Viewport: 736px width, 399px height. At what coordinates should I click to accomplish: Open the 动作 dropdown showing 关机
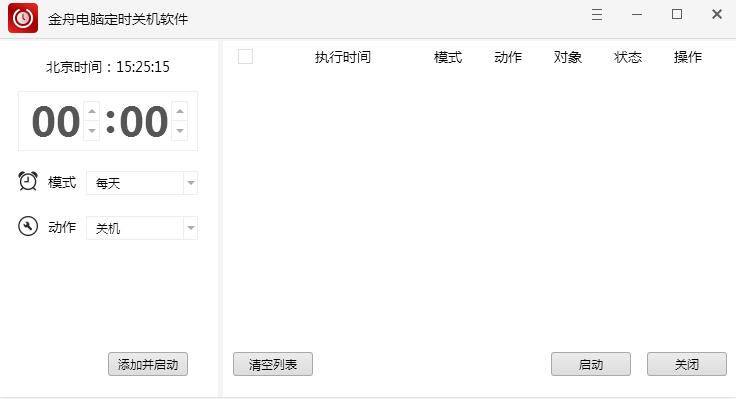(x=142, y=228)
